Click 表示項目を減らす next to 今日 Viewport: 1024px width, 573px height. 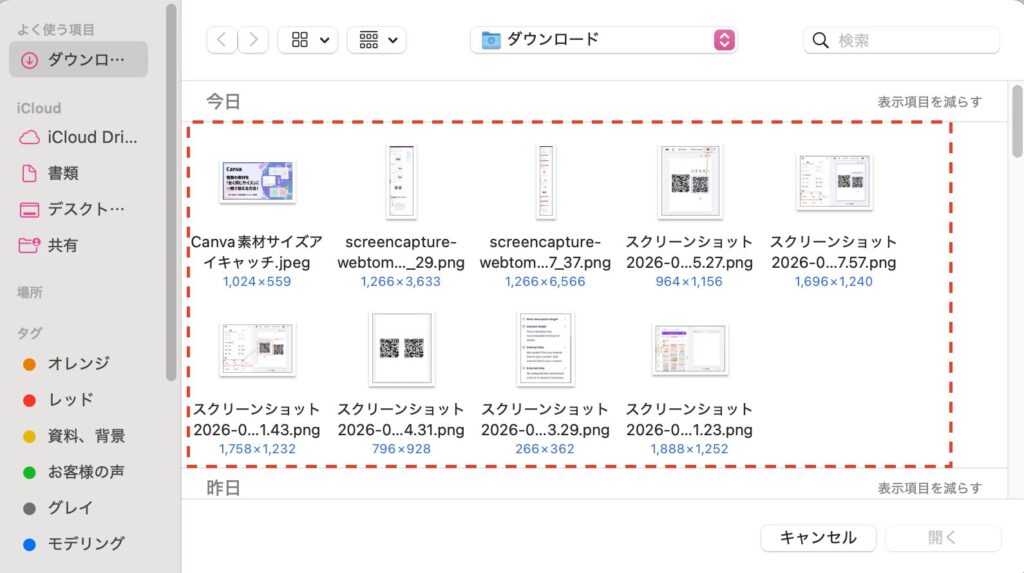929,102
